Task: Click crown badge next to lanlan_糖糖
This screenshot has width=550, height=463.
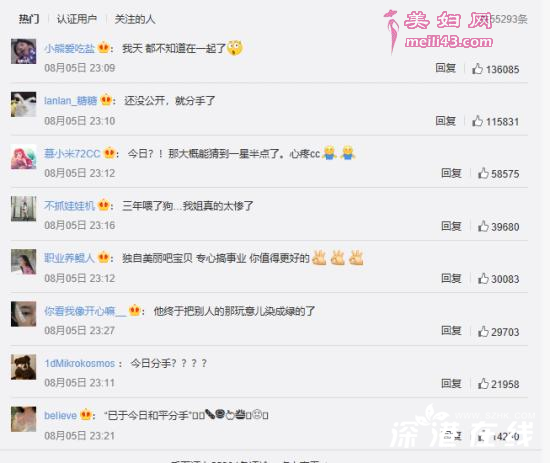Action: pos(106,100)
